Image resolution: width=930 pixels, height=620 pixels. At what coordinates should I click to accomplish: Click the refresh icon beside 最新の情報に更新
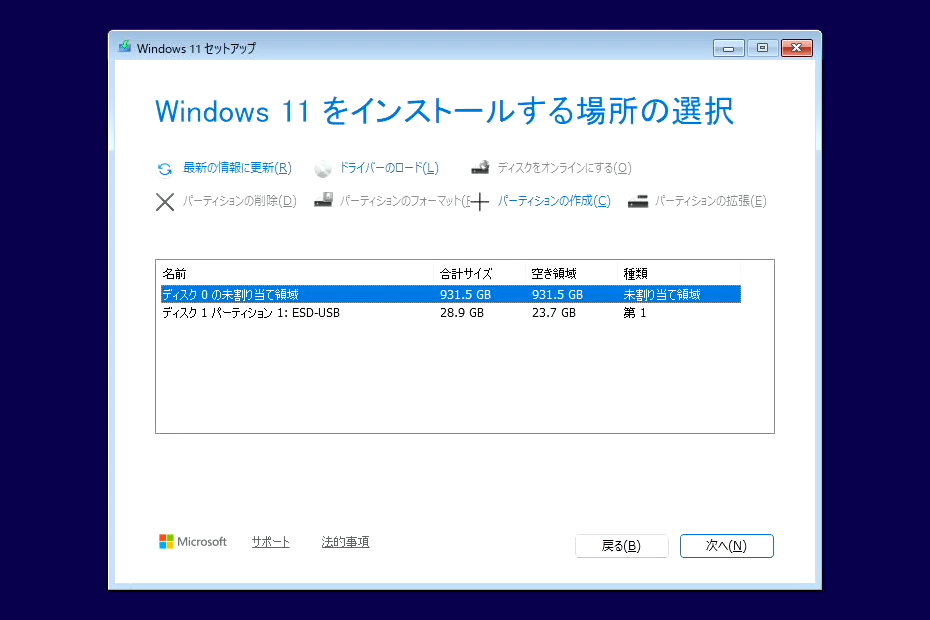pos(163,168)
